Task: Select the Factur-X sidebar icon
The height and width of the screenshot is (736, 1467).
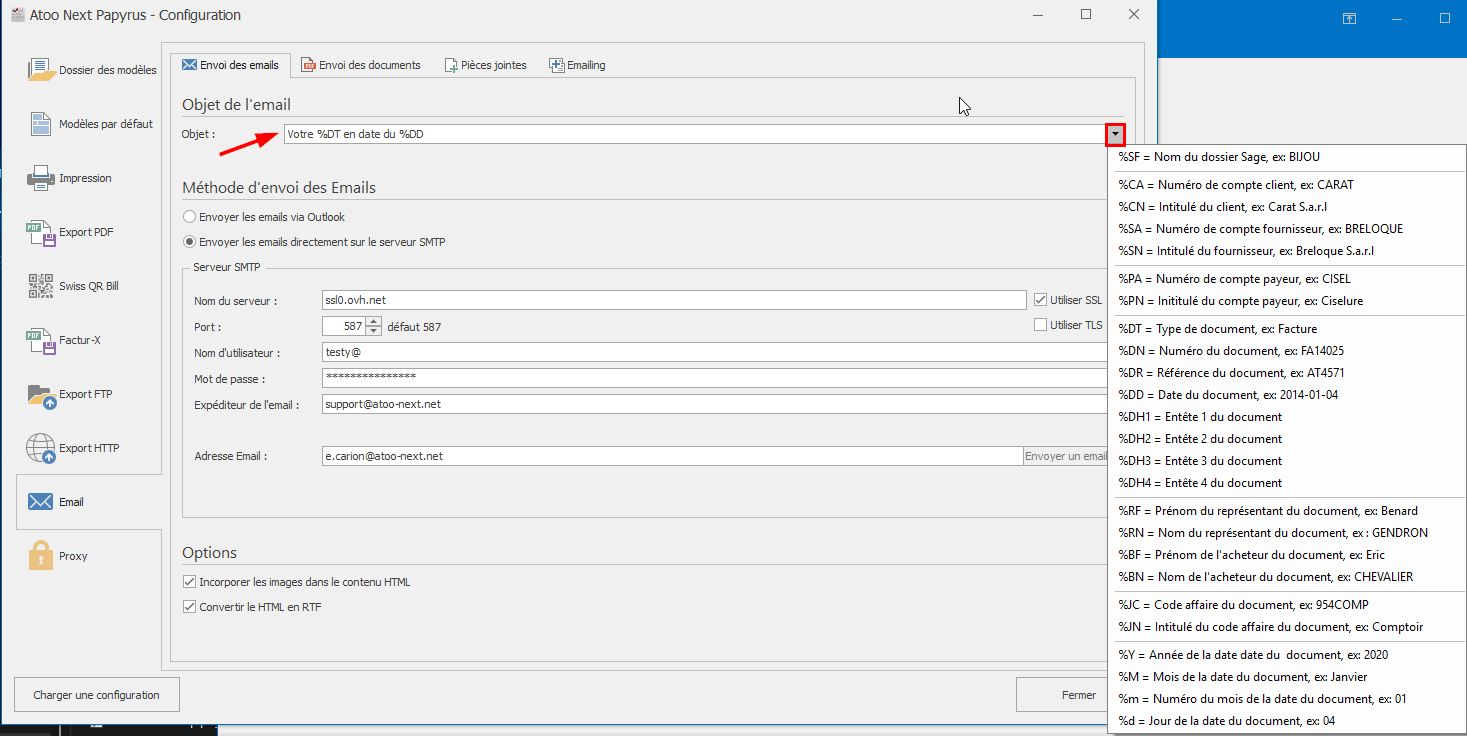Action: 41,340
